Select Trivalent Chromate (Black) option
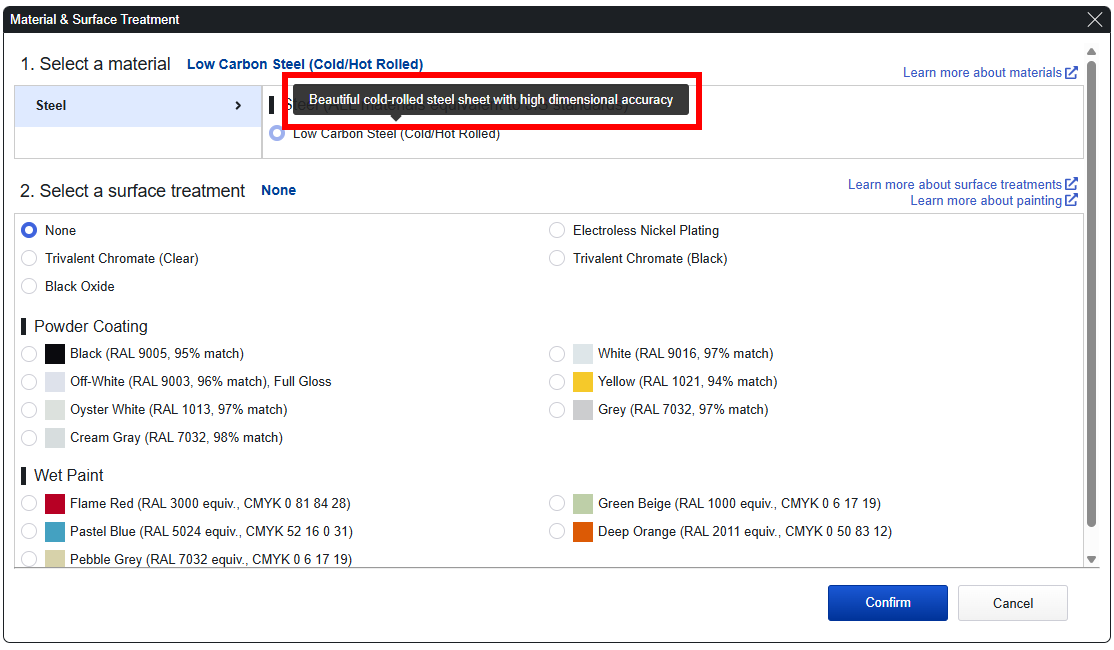The height and width of the screenshot is (650, 1114). [x=557, y=258]
